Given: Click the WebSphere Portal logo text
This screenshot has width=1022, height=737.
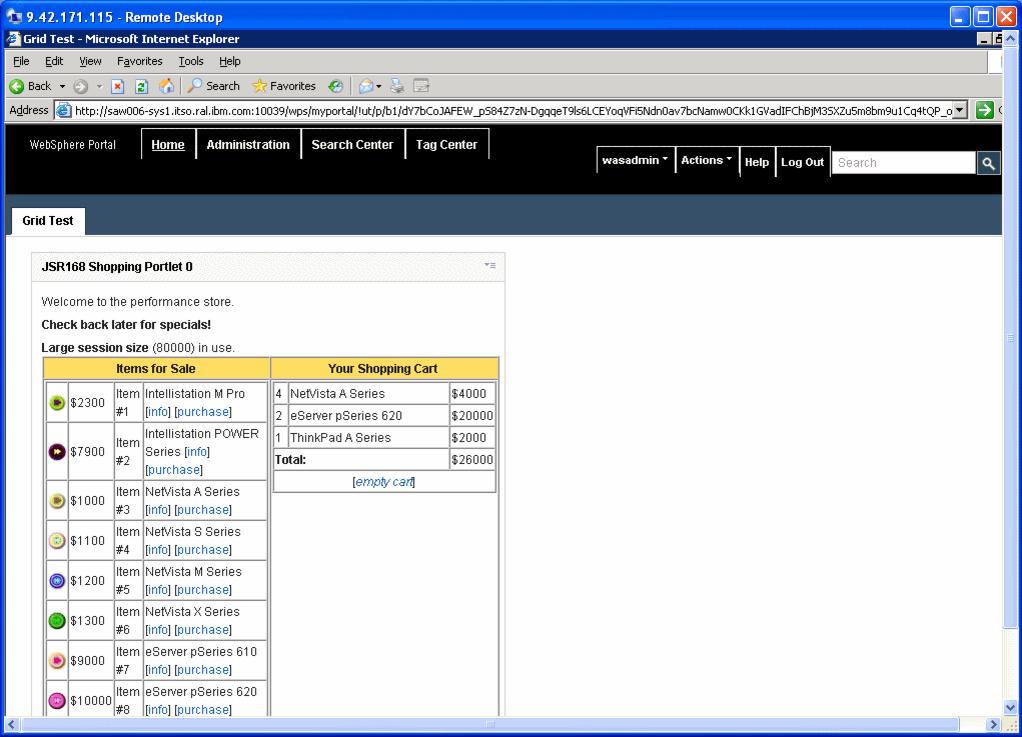Looking at the screenshot, I should (72, 145).
